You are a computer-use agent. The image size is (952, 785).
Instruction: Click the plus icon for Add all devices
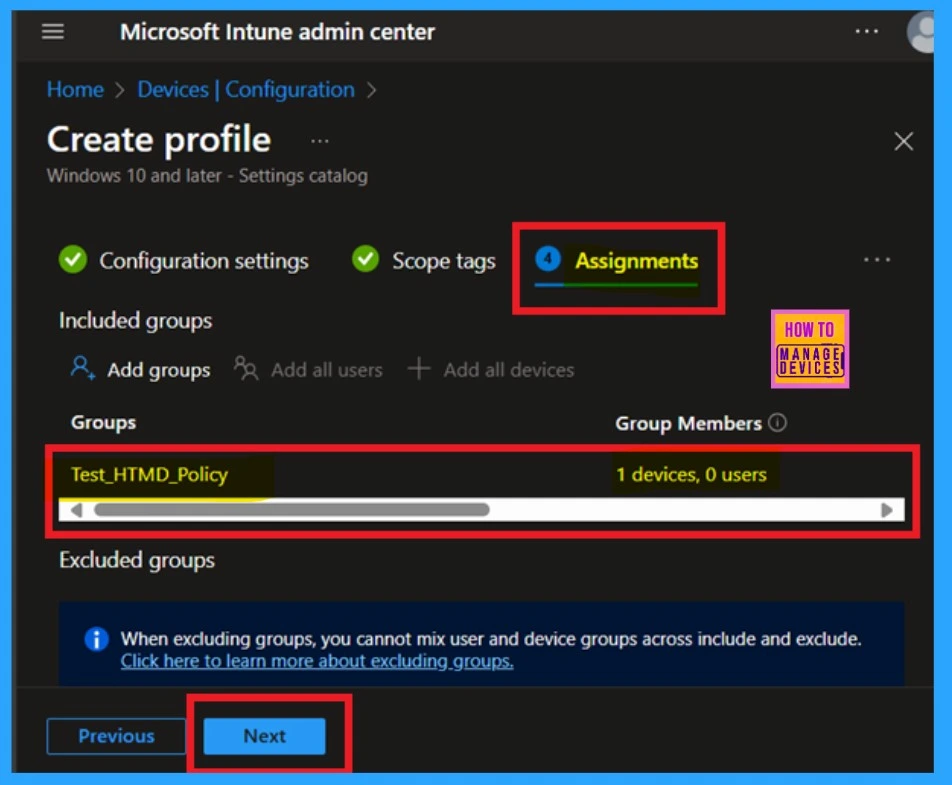tap(419, 368)
